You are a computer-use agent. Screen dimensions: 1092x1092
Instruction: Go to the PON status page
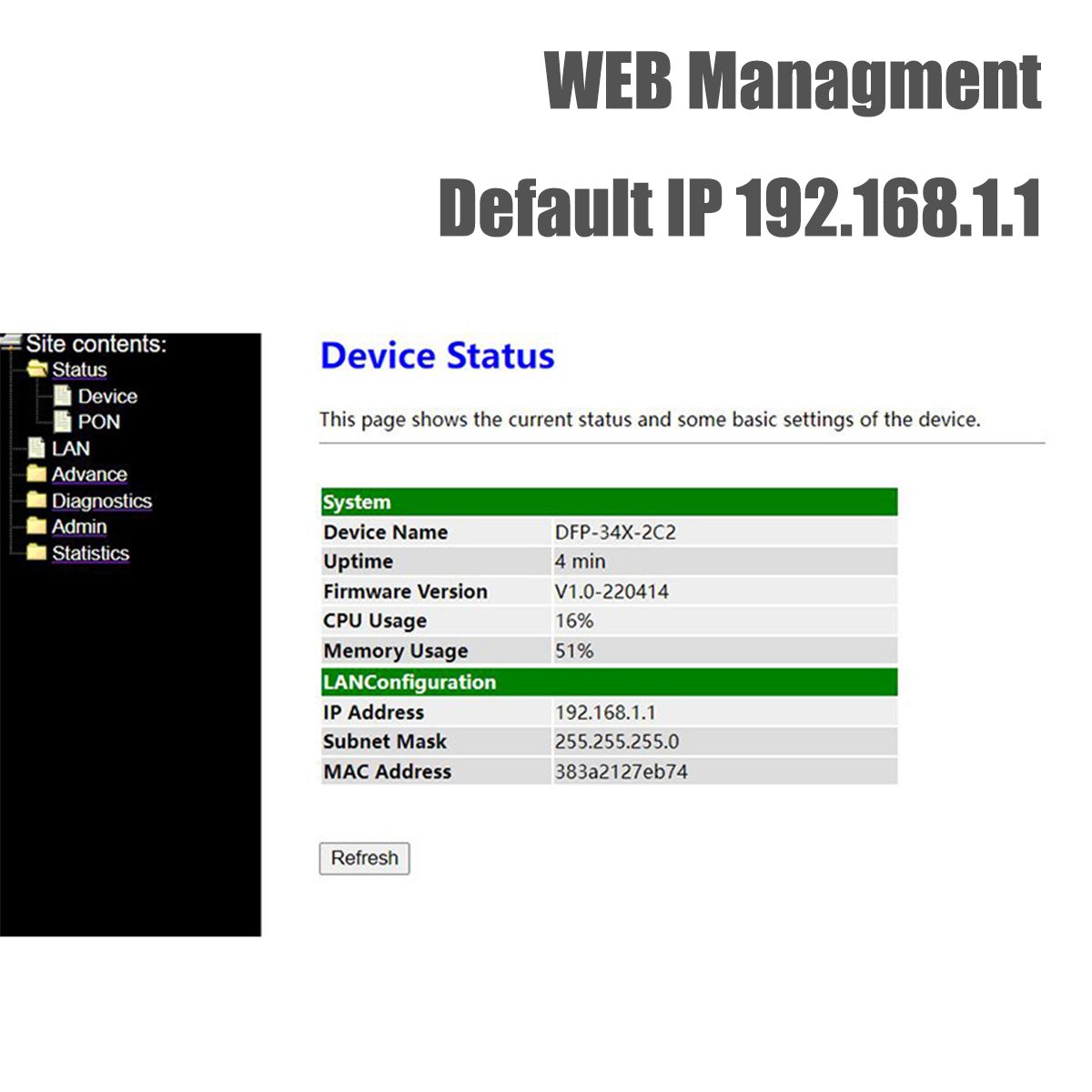[x=98, y=422]
